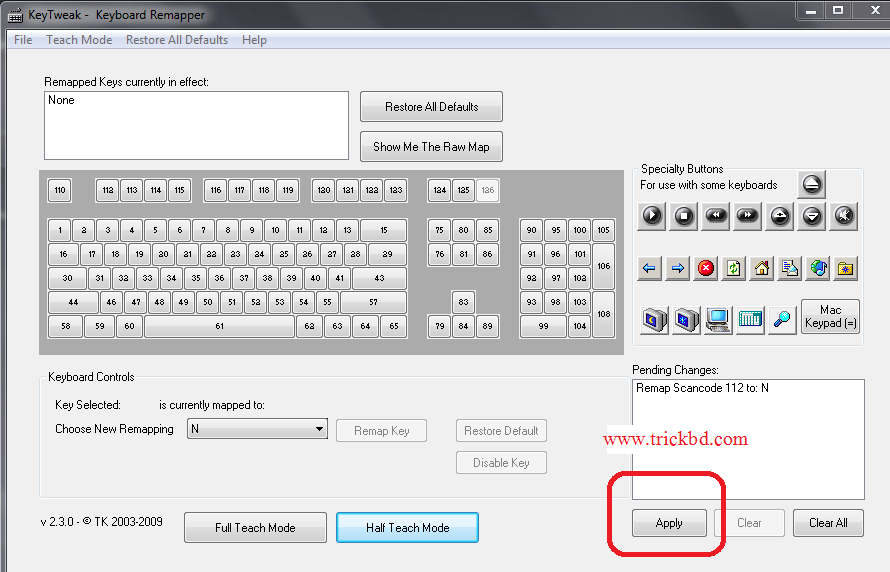Click the Mac Keypad (=) button

click(x=830, y=317)
